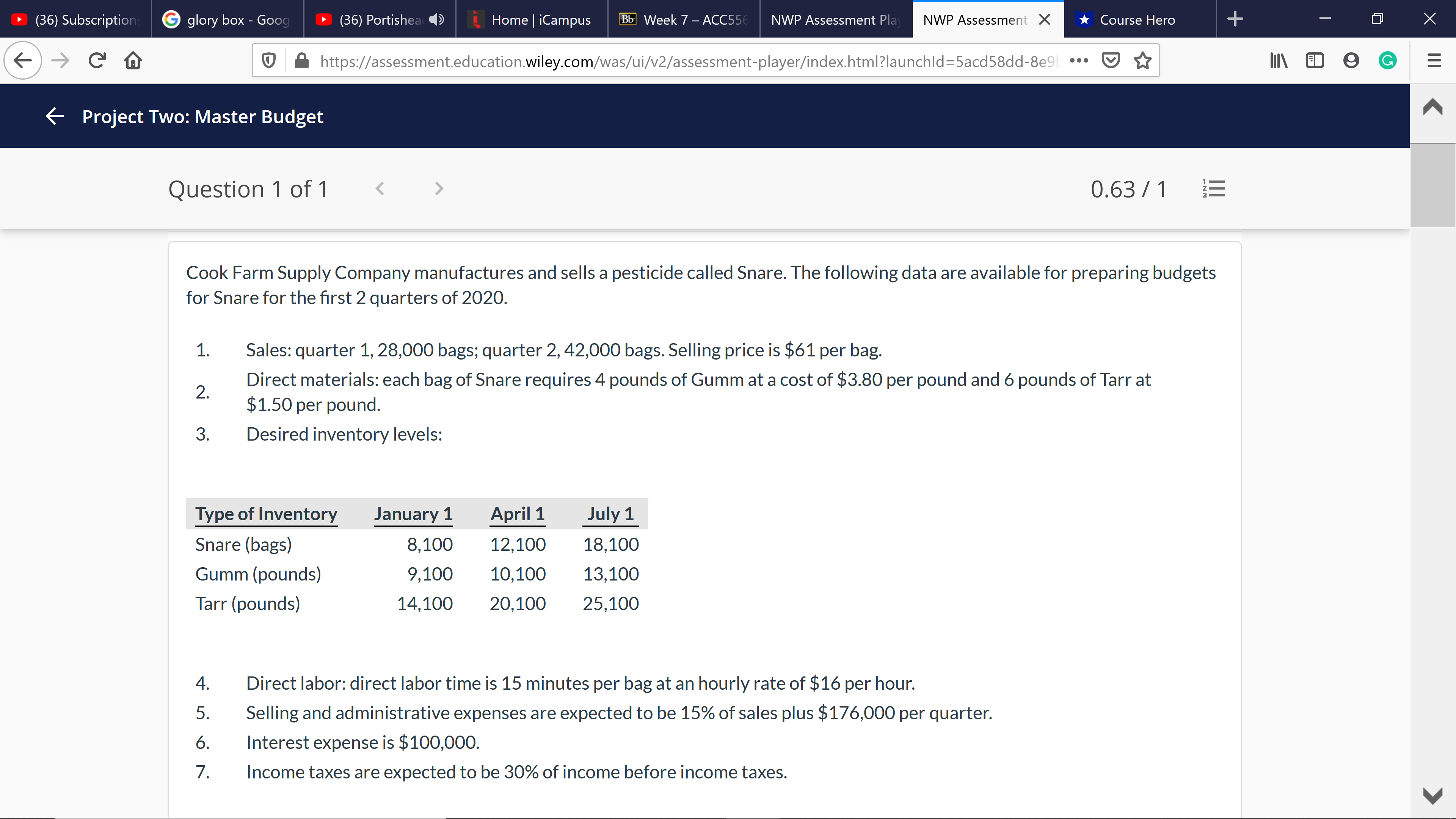Bookmark this page with the star icon
Image resolution: width=1456 pixels, height=819 pixels.
point(1142,61)
